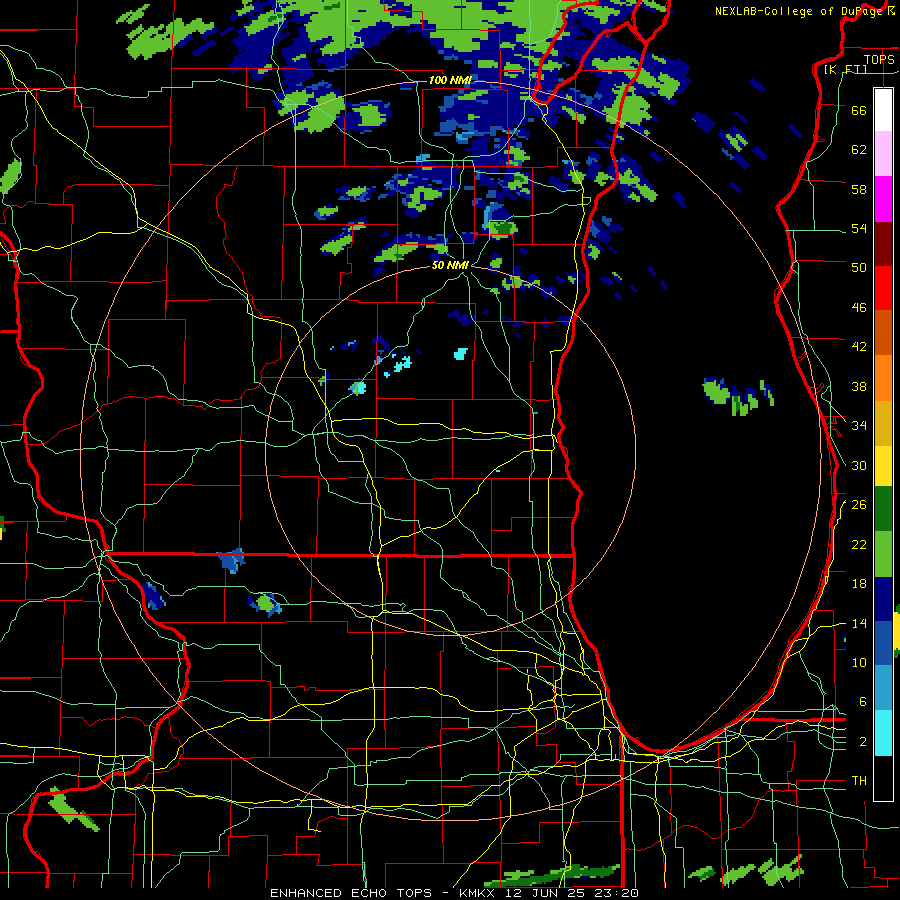
Task: Select the dark red legend swatch
Action: [883, 244]
